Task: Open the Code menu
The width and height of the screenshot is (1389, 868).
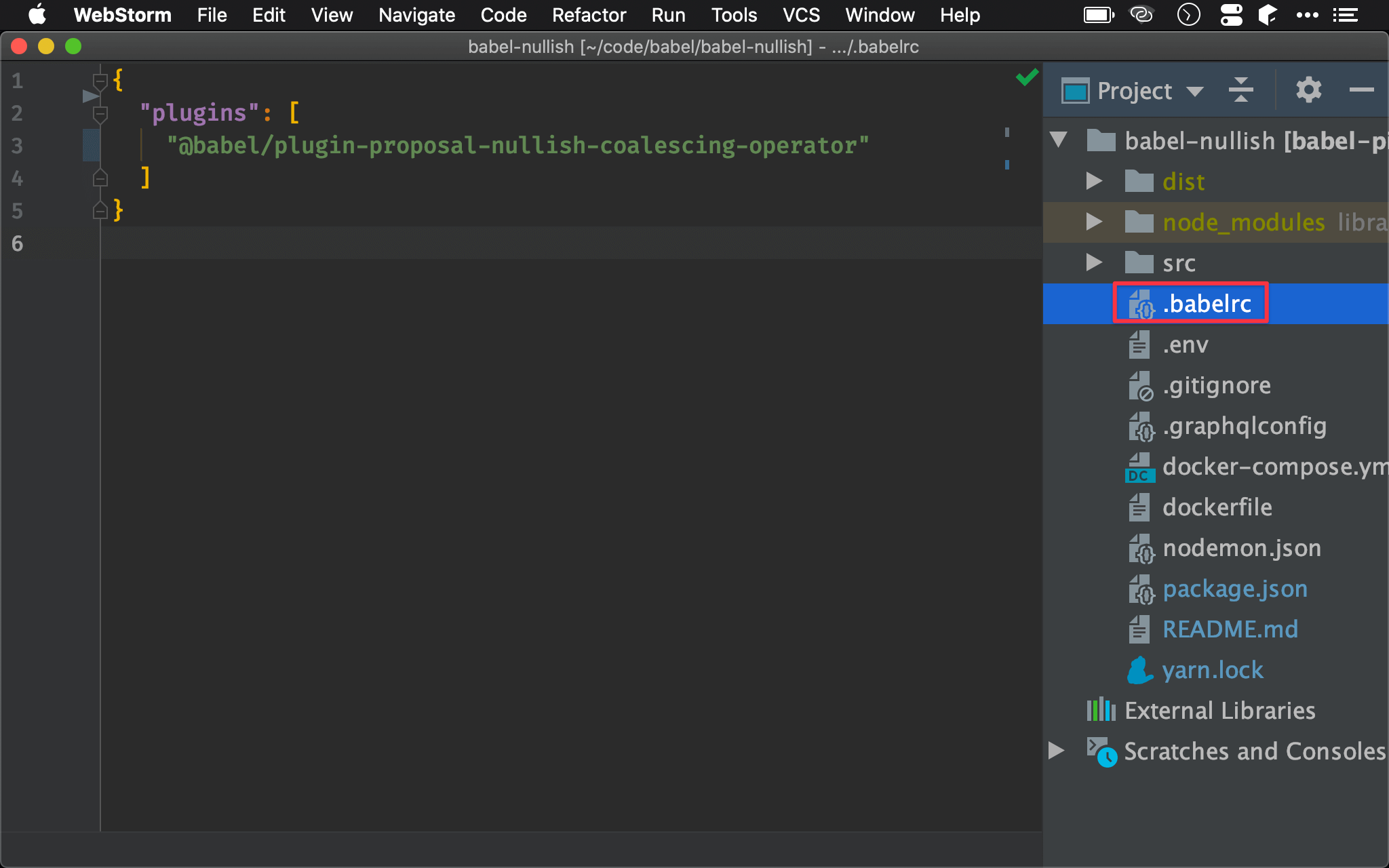Action: point(503,15)
